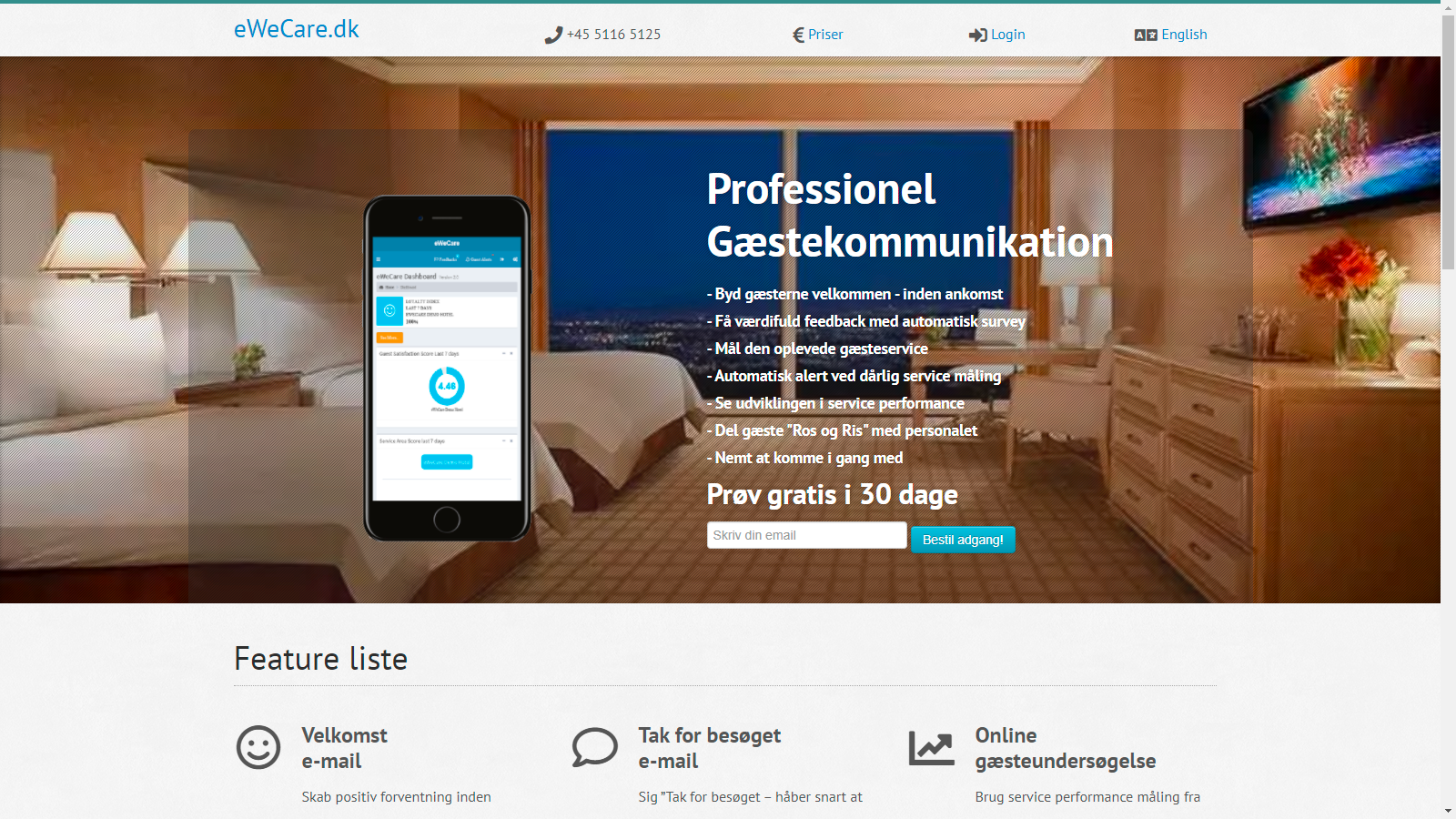Click the smartphone dashboard image
Viewport: 1456px width, 819px height.
[447, 369]
